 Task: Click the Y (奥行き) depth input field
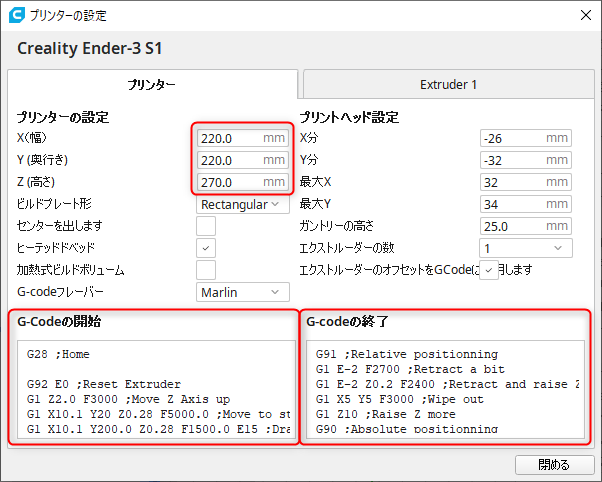tap(243, 160)
